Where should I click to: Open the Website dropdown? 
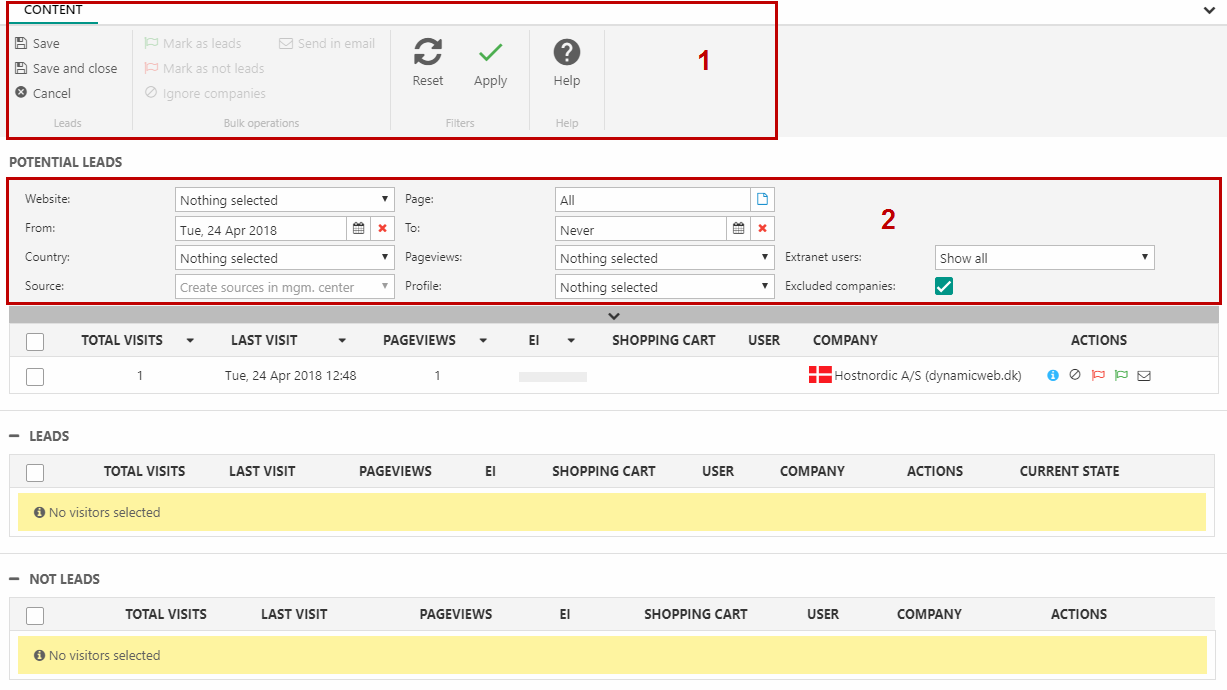[285, 200]
